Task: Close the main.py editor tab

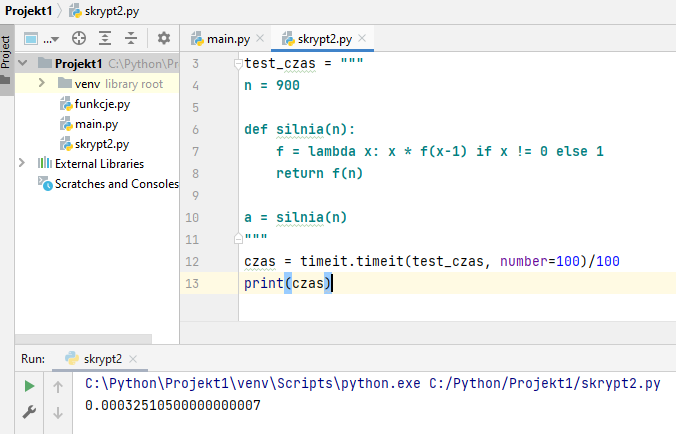Action: tap(260, 39)
